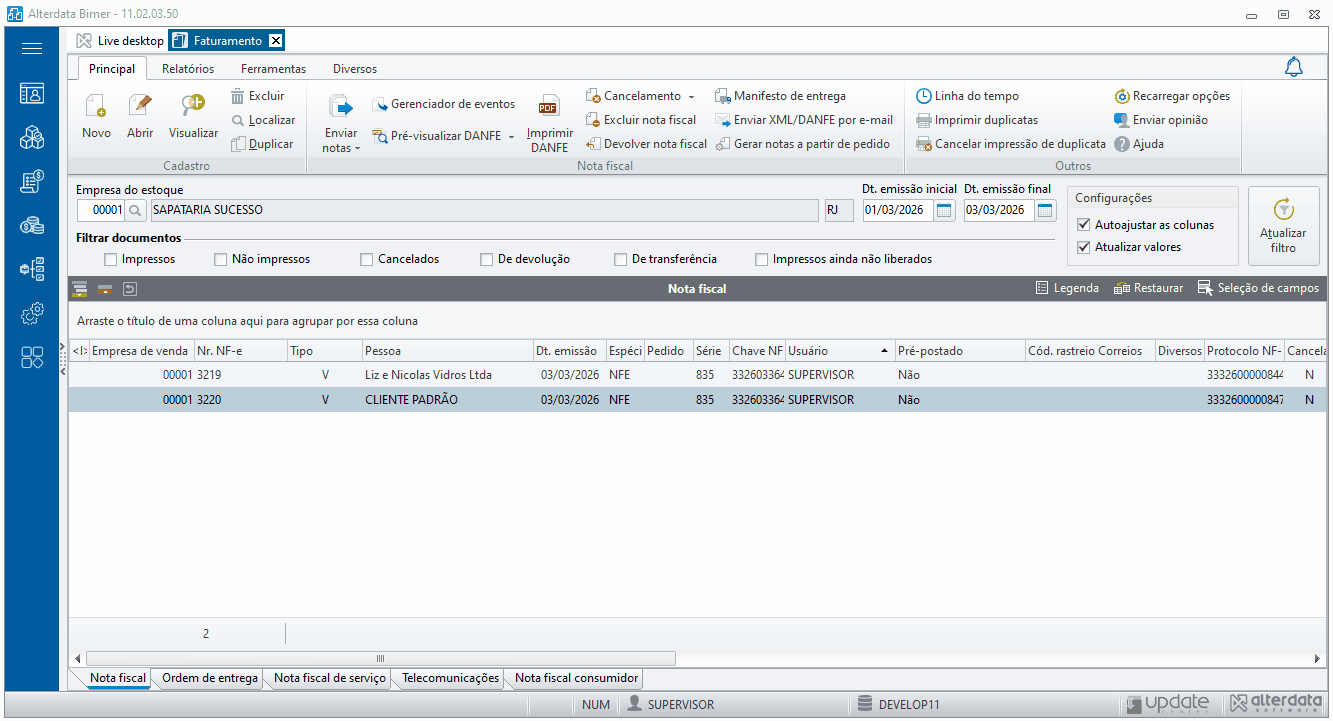
Task: Uncheck Autoajustar as colunas
Action: (x=1084, y=225)
